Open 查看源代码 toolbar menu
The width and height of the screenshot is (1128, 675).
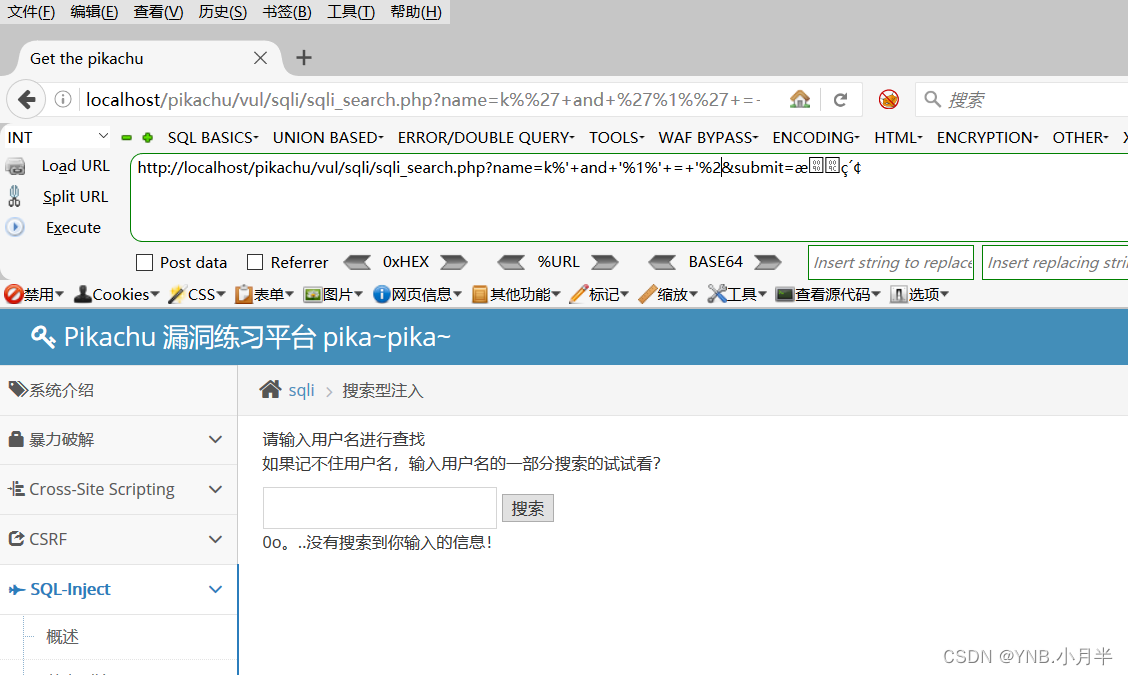[x=828, y=294]
